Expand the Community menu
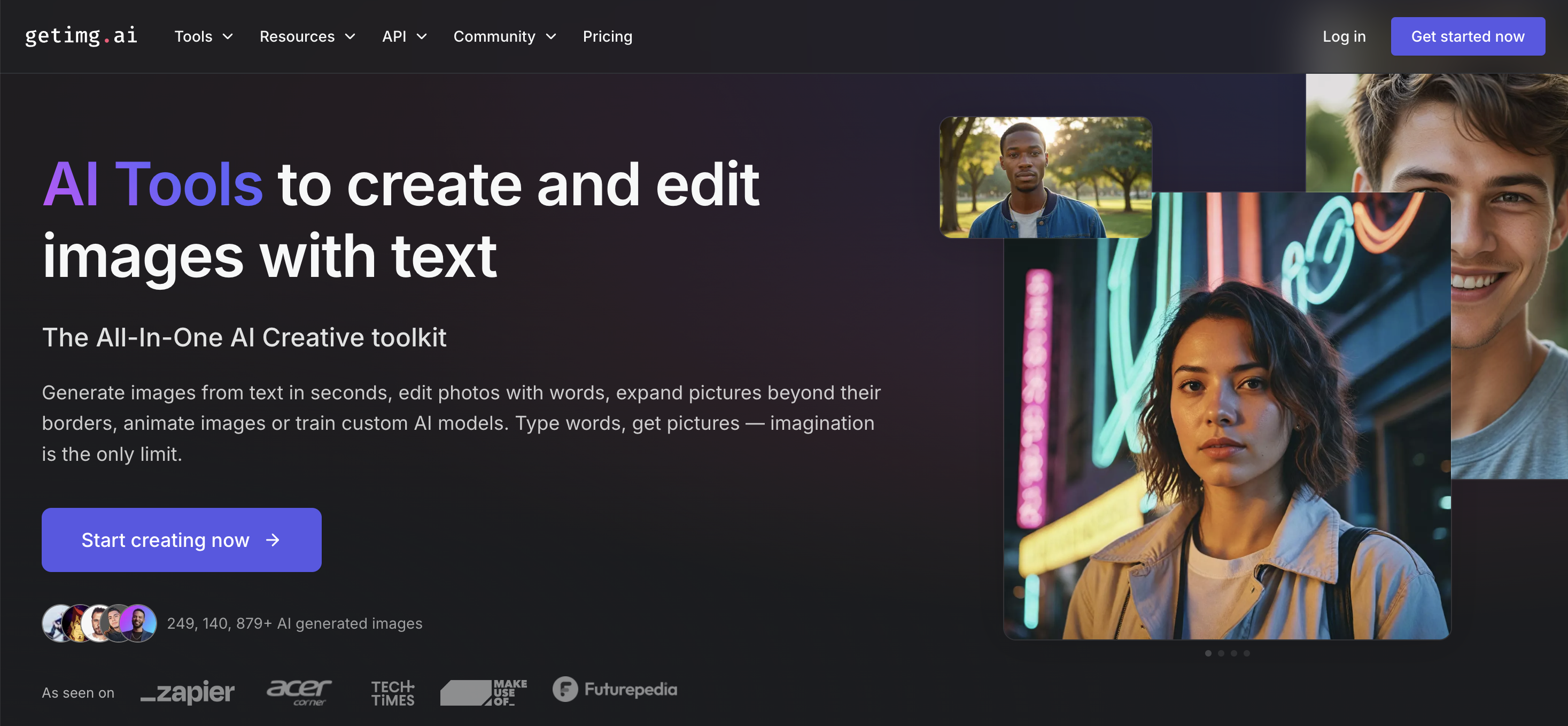This screenshot has height=726, width=1568. coord(504,36)
